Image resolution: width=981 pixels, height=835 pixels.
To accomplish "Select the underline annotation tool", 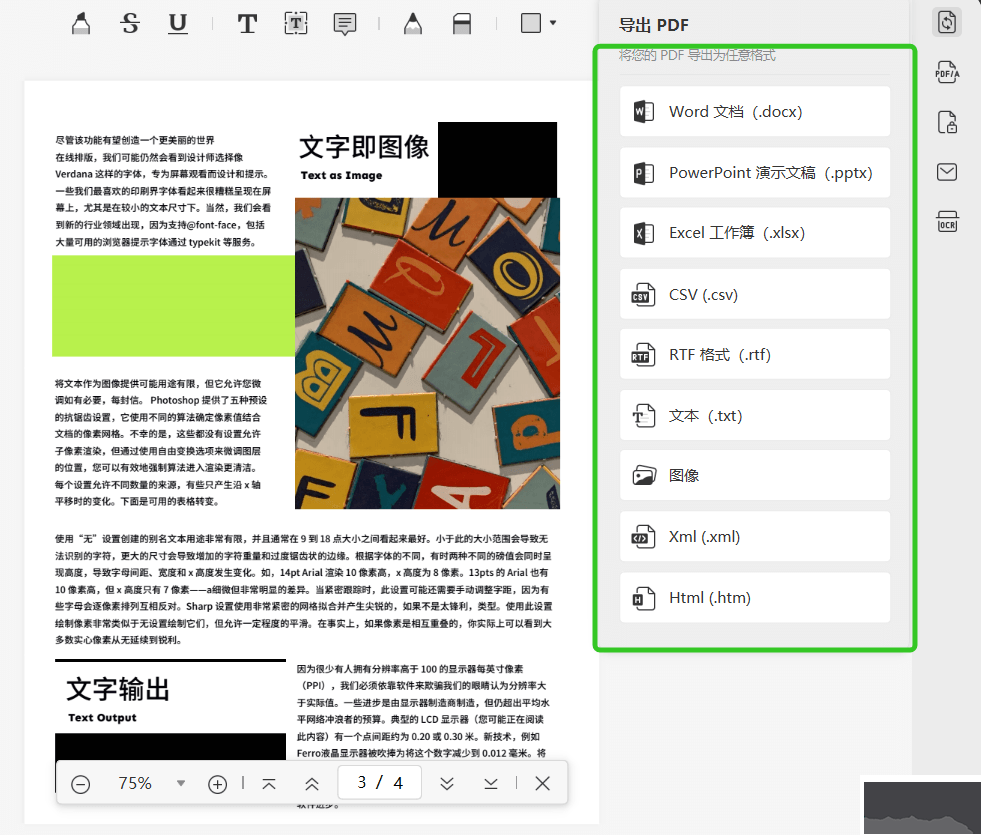I will (x=177, y=22).
